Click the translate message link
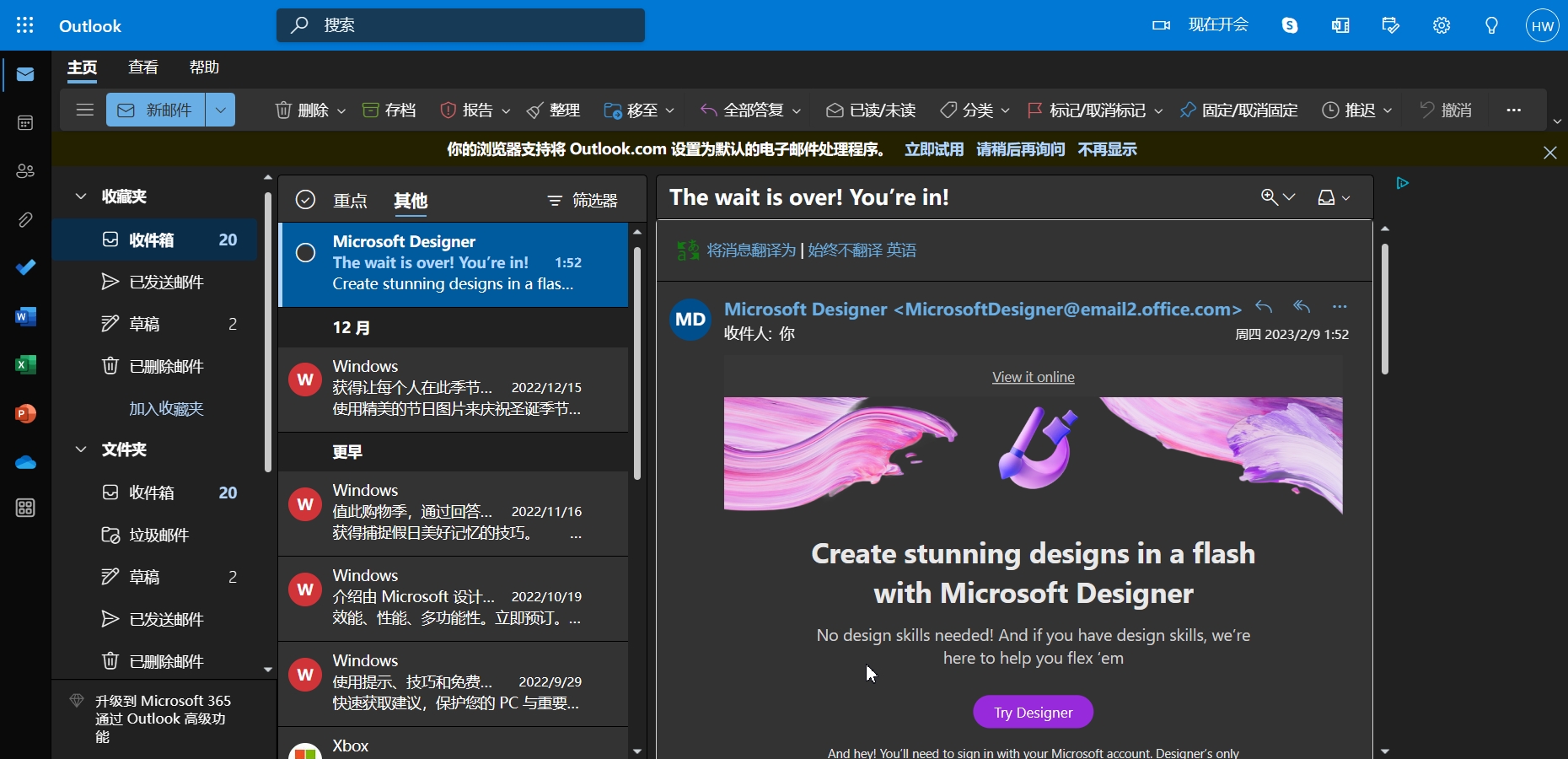1568x759 pixels. point(751,250)
